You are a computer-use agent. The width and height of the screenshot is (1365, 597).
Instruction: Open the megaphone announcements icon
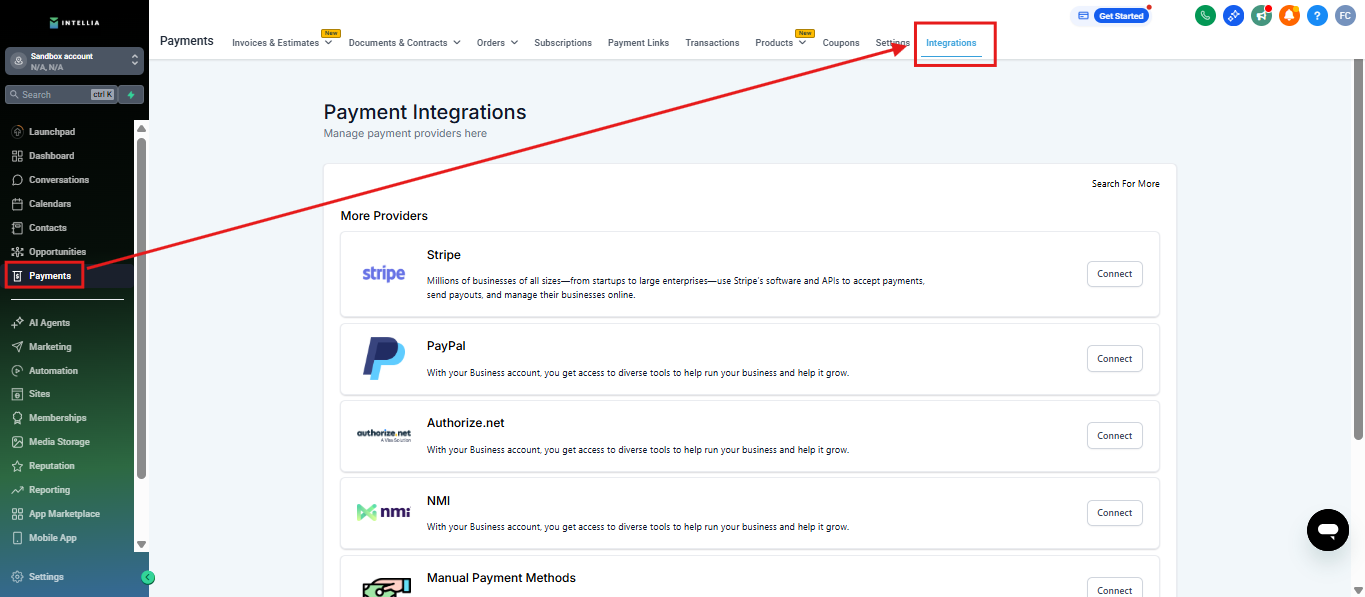click(1261, 16)
